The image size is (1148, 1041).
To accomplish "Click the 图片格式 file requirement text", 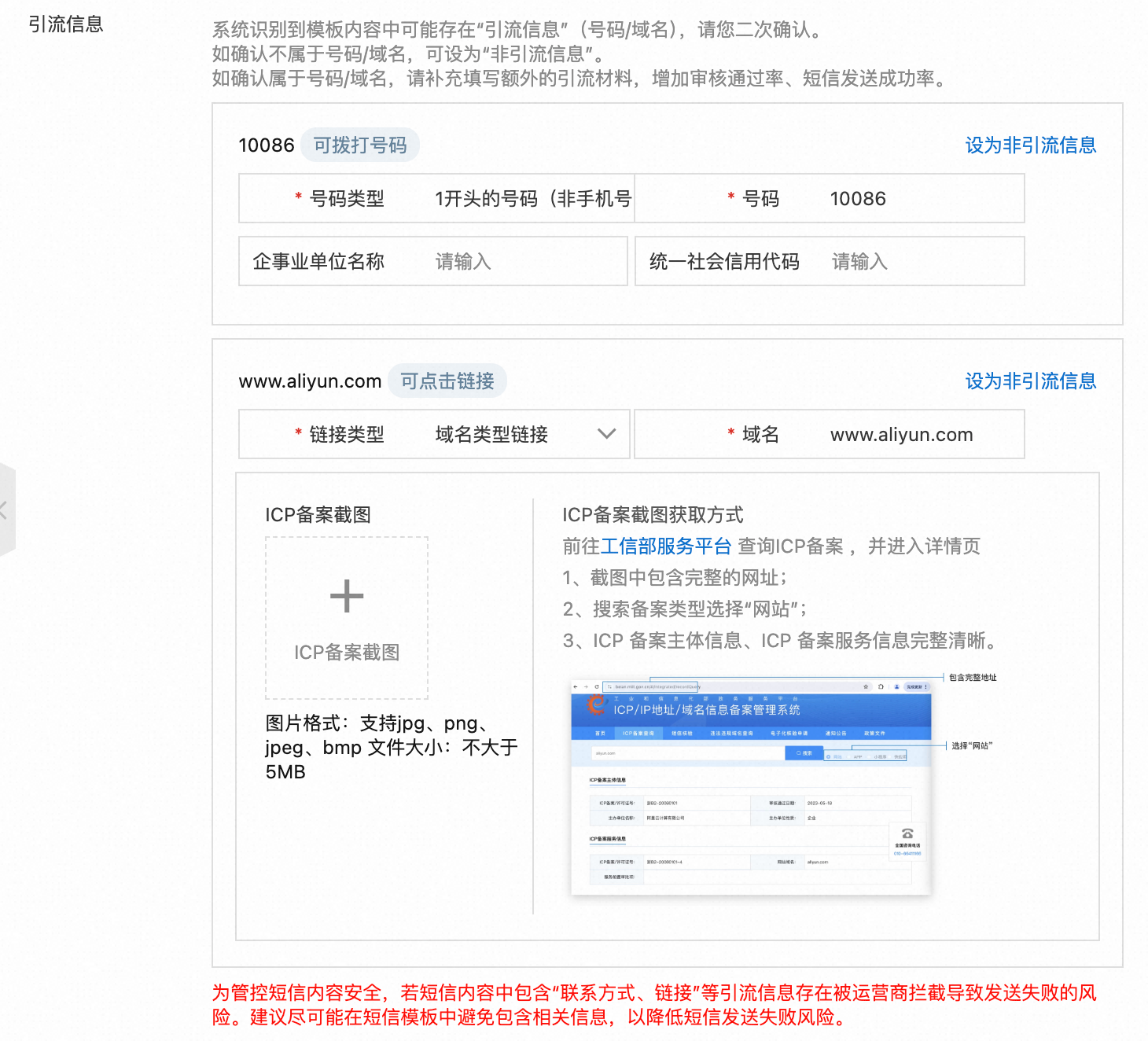I will pyautogui.click(x=392, y=747).
